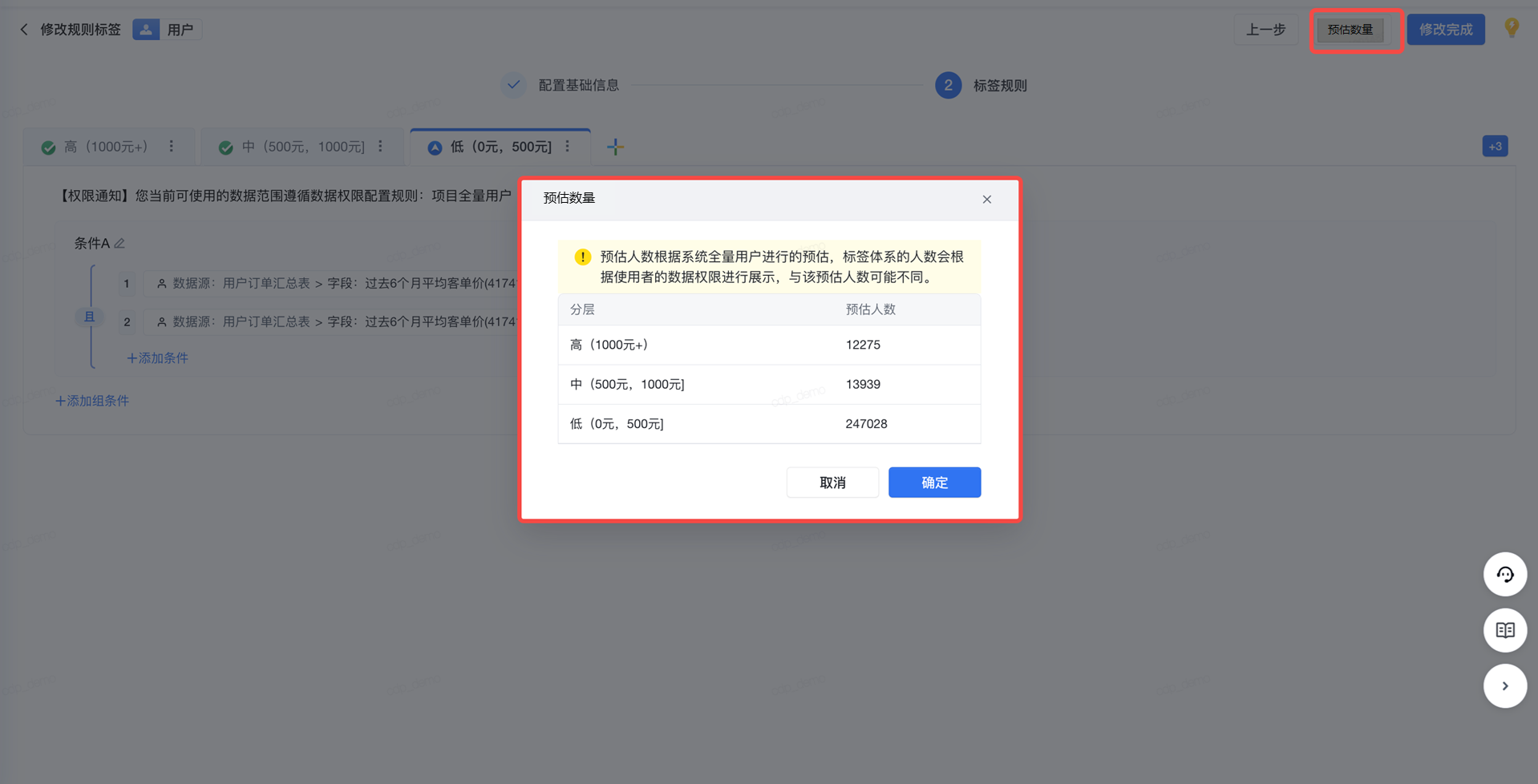The image size is (1538, 784).
Task: Click the 上一步 button
Action: click(x=1266, y=30)
